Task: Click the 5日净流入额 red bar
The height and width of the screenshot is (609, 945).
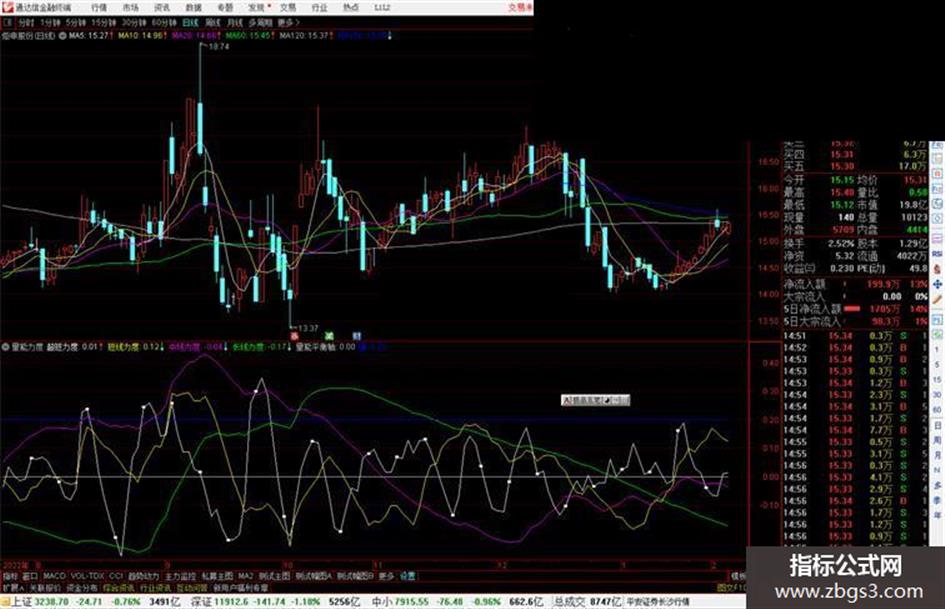Action: pyautogui.click(x=852, y=309)
